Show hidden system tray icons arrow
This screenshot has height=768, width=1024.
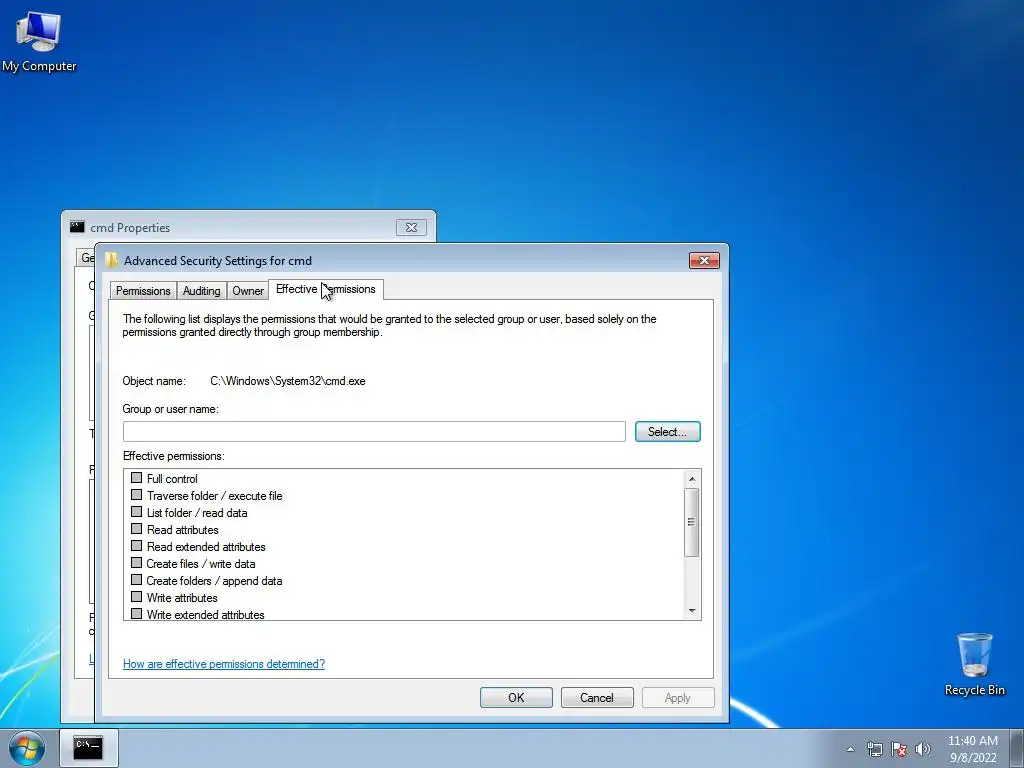tap(850, 749)
